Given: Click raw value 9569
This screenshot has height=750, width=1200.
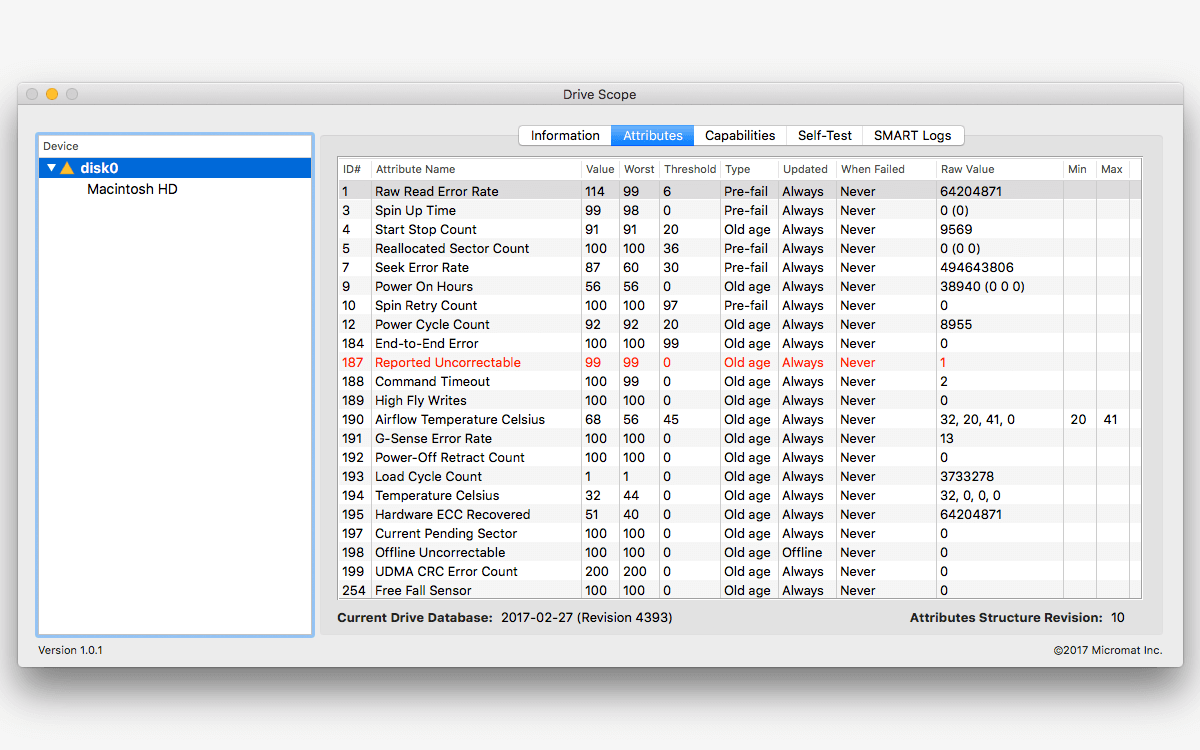Looking at the screenshot, I should tap(956, 229).
